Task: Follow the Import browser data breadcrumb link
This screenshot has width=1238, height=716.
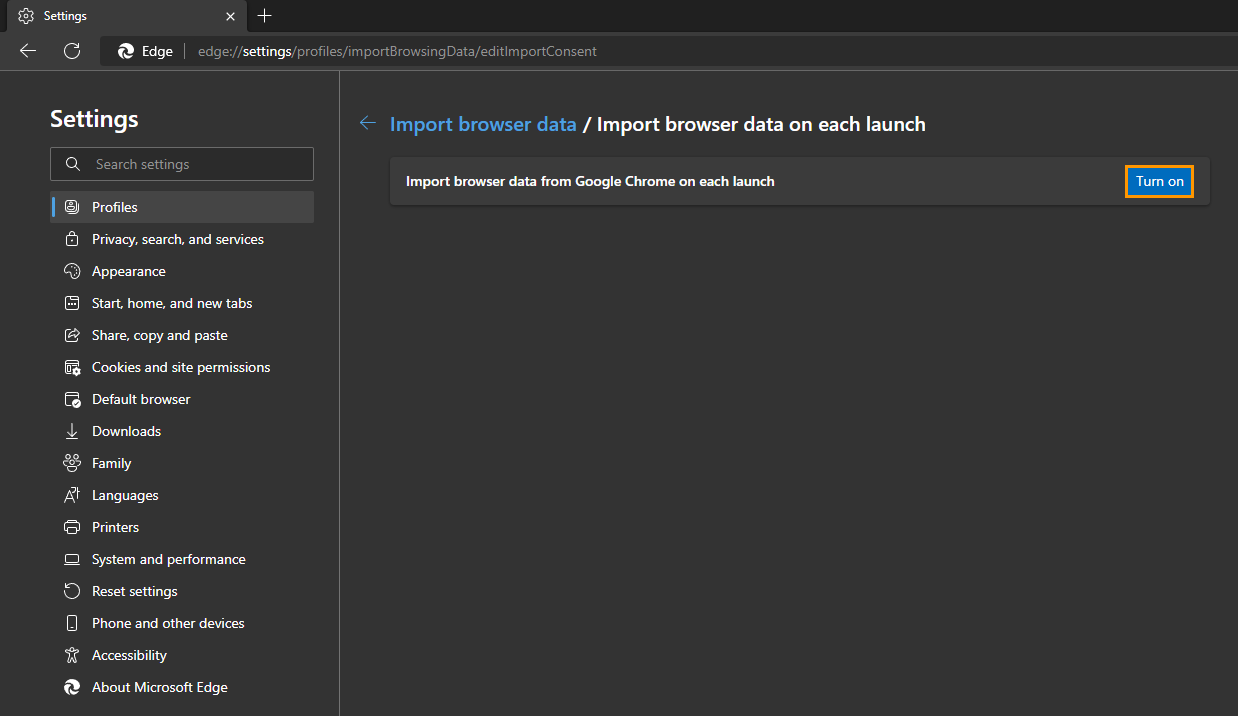Action: (483, 124)
